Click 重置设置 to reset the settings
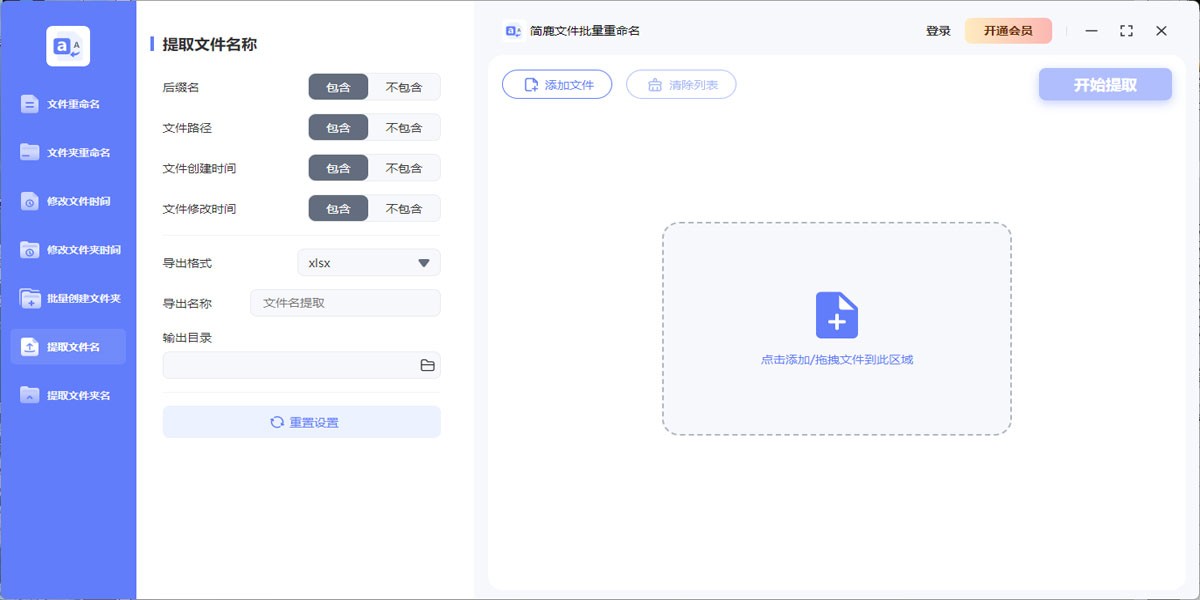 click(x=302, y=422)
